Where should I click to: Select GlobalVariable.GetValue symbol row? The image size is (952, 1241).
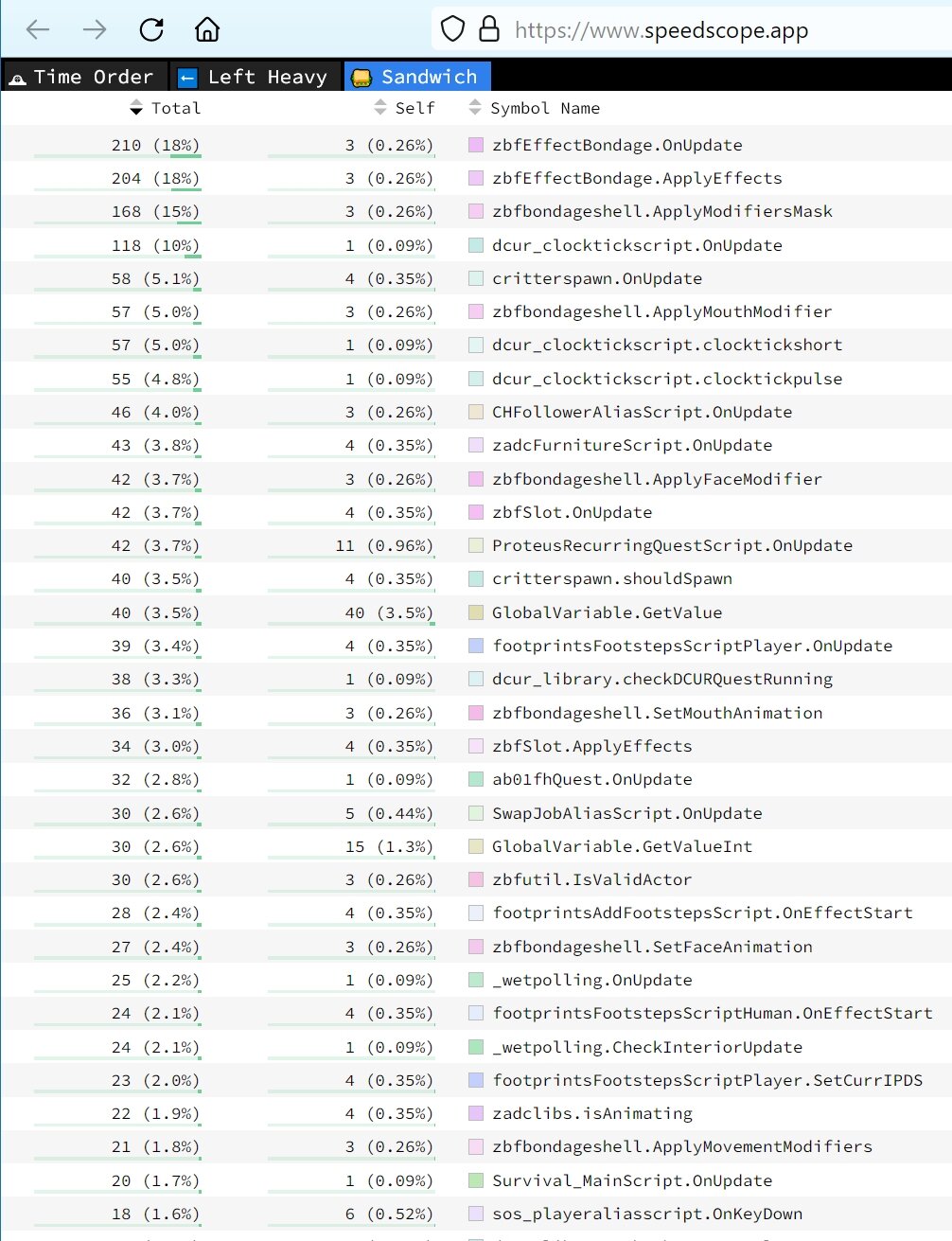(607, 612)
